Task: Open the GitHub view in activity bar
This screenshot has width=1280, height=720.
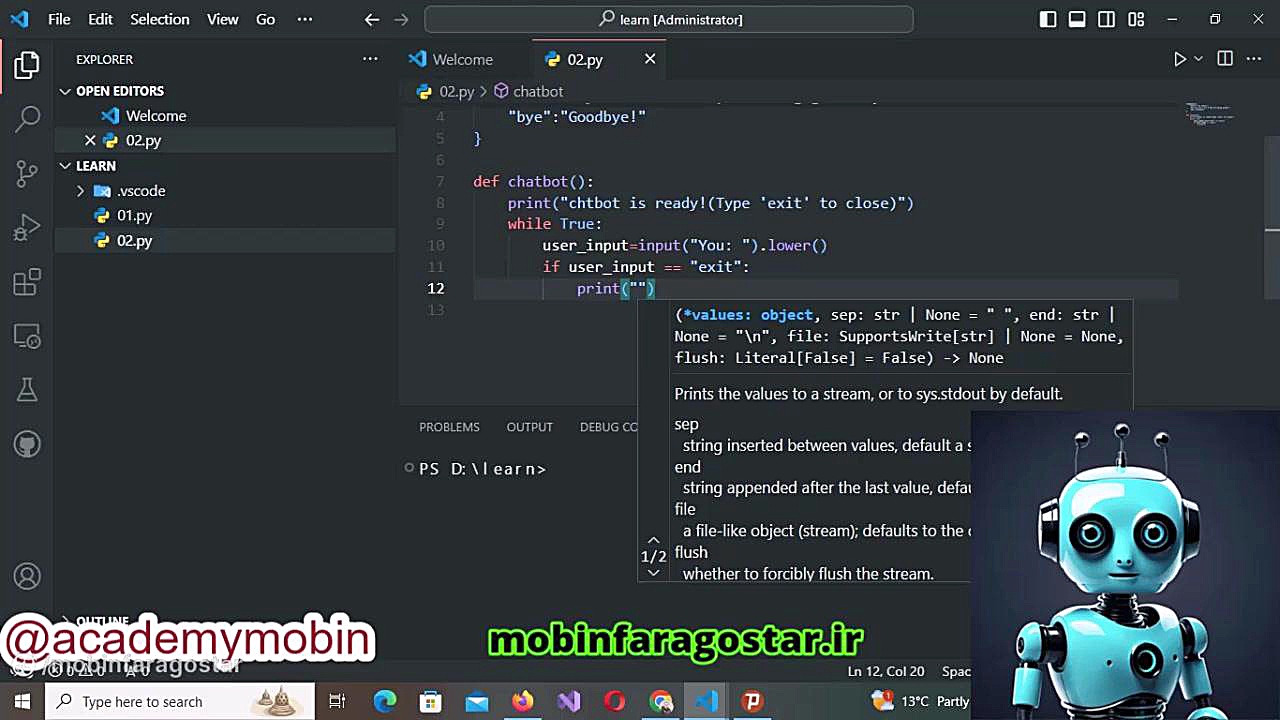Action: [x=27, y=443]
